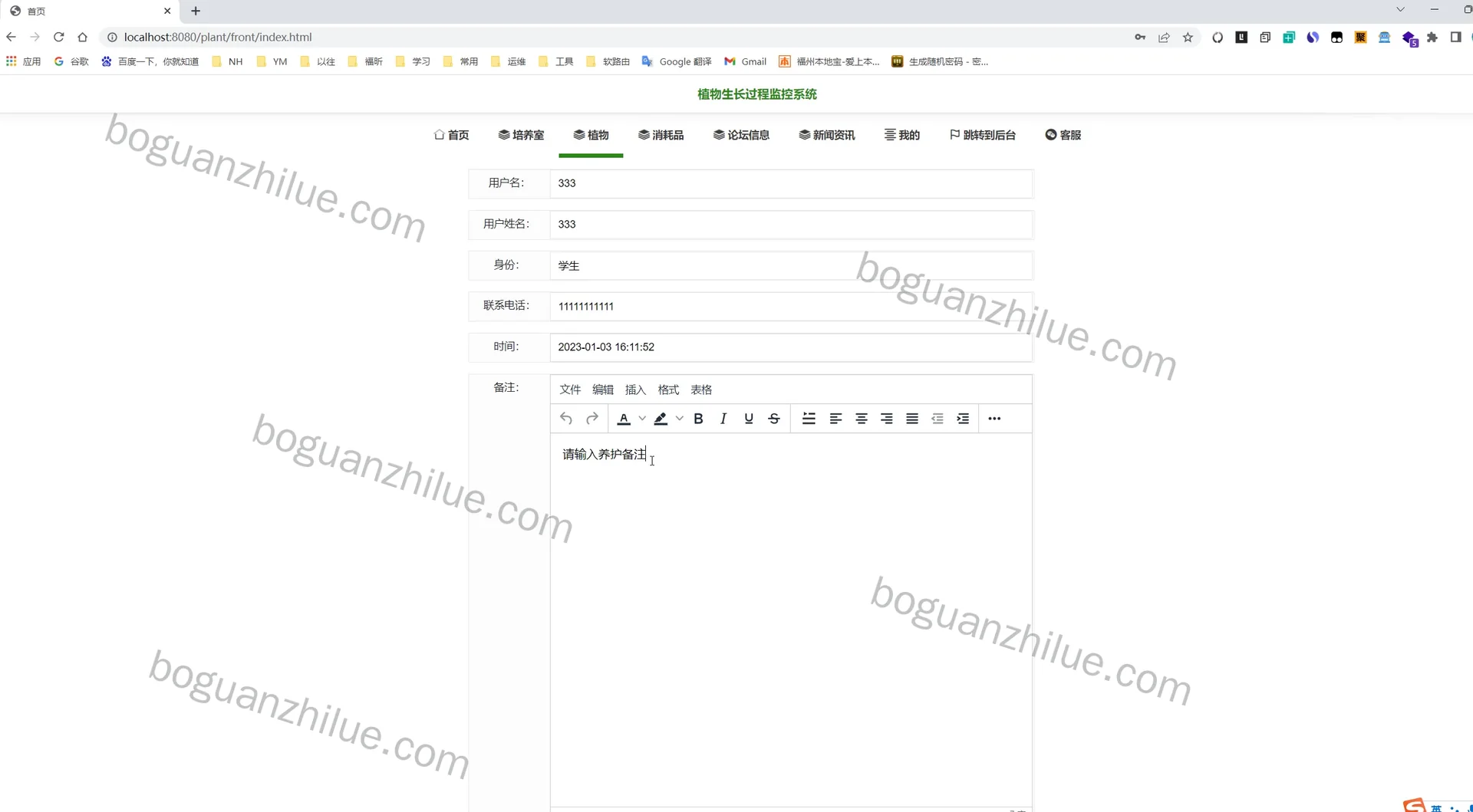This screenshot has height=812, width=1473.
Task: Toggle strikethrough formatting
Action: tap(774, 419)
